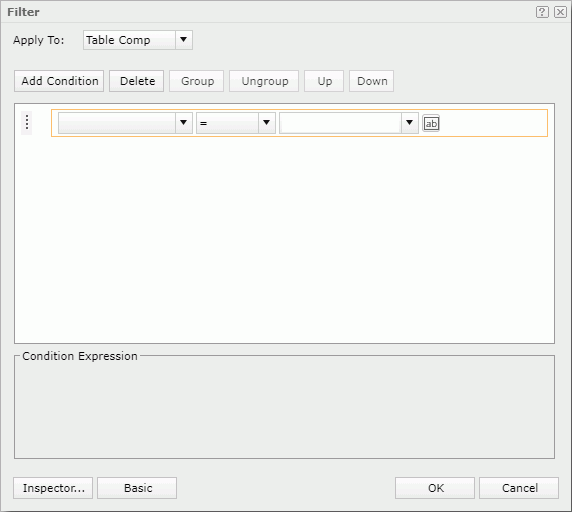Click inside the condition value input field

click(340, 123)
